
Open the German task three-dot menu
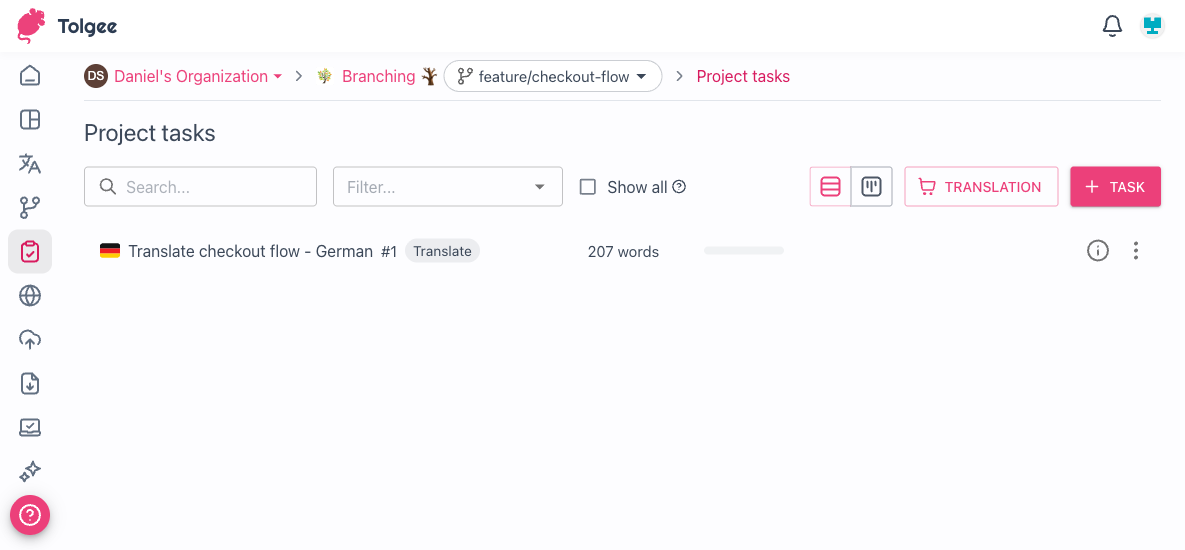pyautogui.click(x=1135, y=251)
